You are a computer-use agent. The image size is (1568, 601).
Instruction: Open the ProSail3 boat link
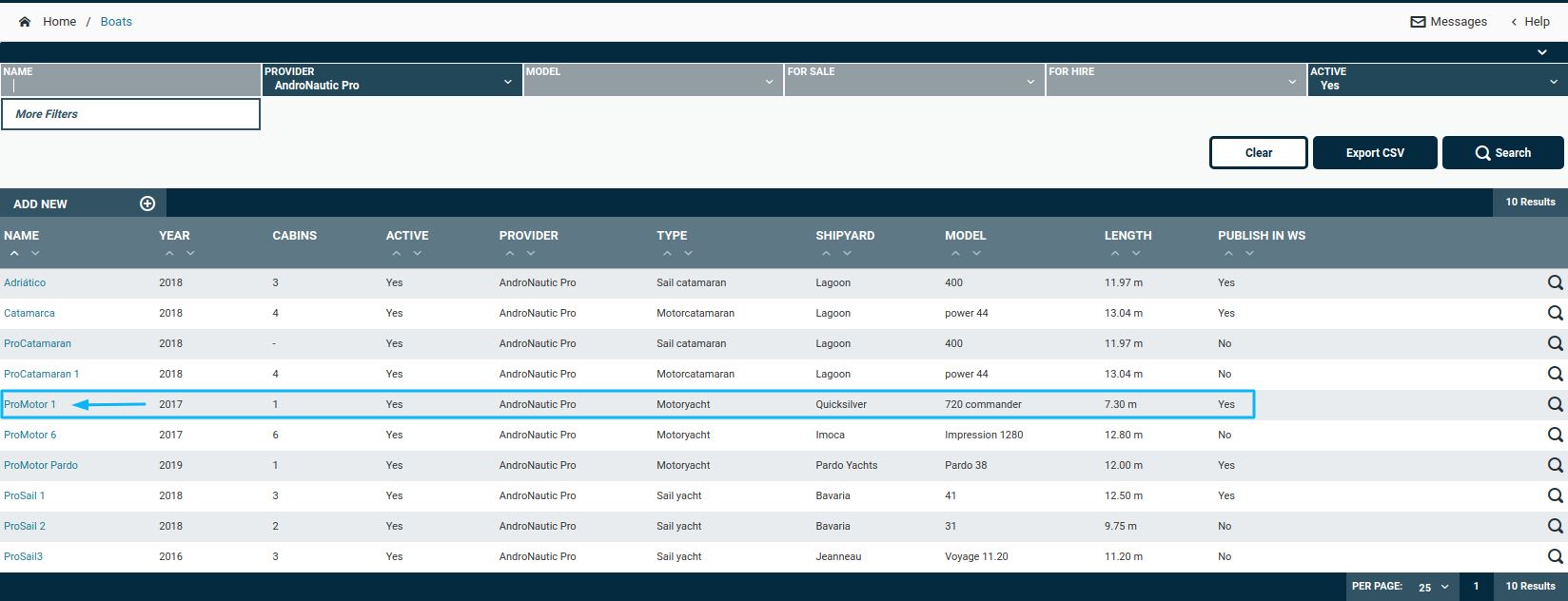pyautogui.click(x=23, y=556)
